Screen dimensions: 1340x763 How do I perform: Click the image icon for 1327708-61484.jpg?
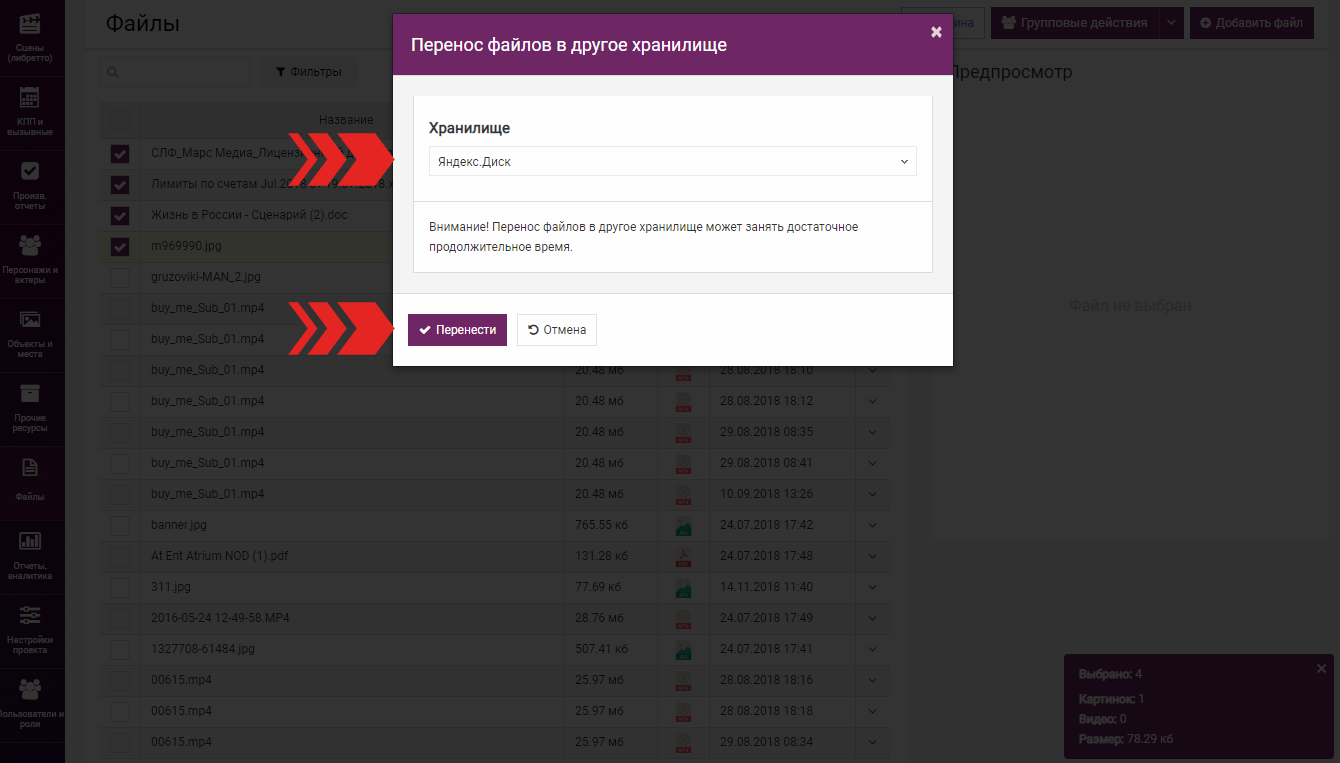coord(684,649)
